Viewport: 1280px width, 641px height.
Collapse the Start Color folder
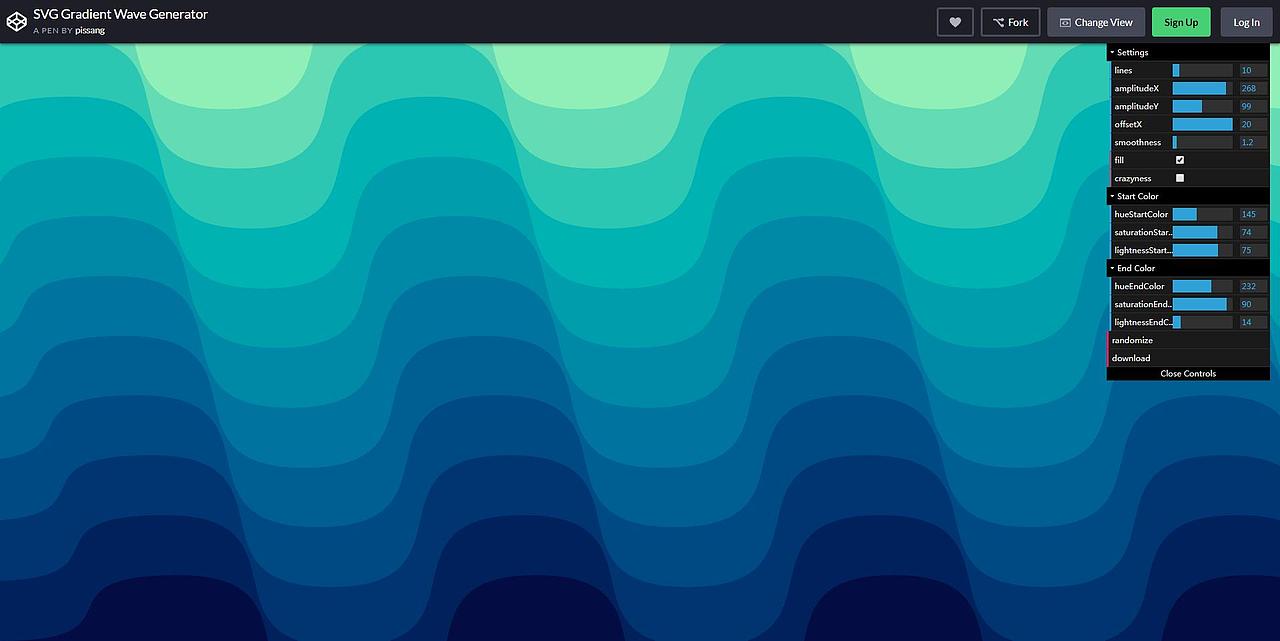coord(1135,196)
